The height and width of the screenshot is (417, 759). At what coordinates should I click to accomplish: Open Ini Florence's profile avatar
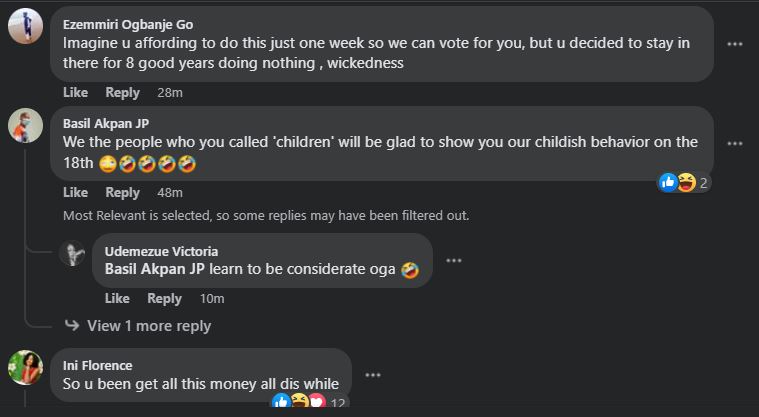[x=25, y=367]
